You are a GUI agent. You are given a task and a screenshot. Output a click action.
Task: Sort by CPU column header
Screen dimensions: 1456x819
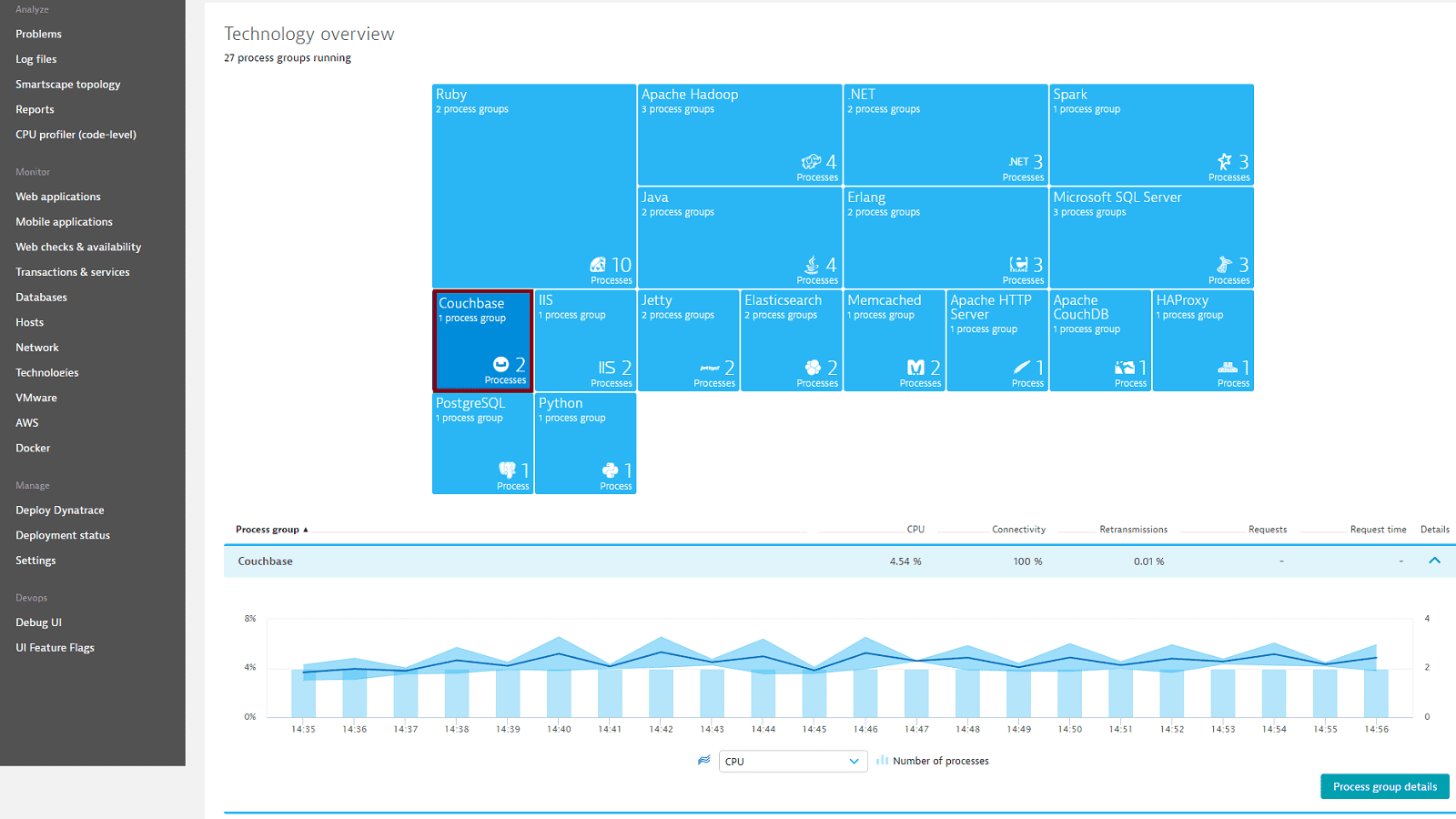(915, 530)
